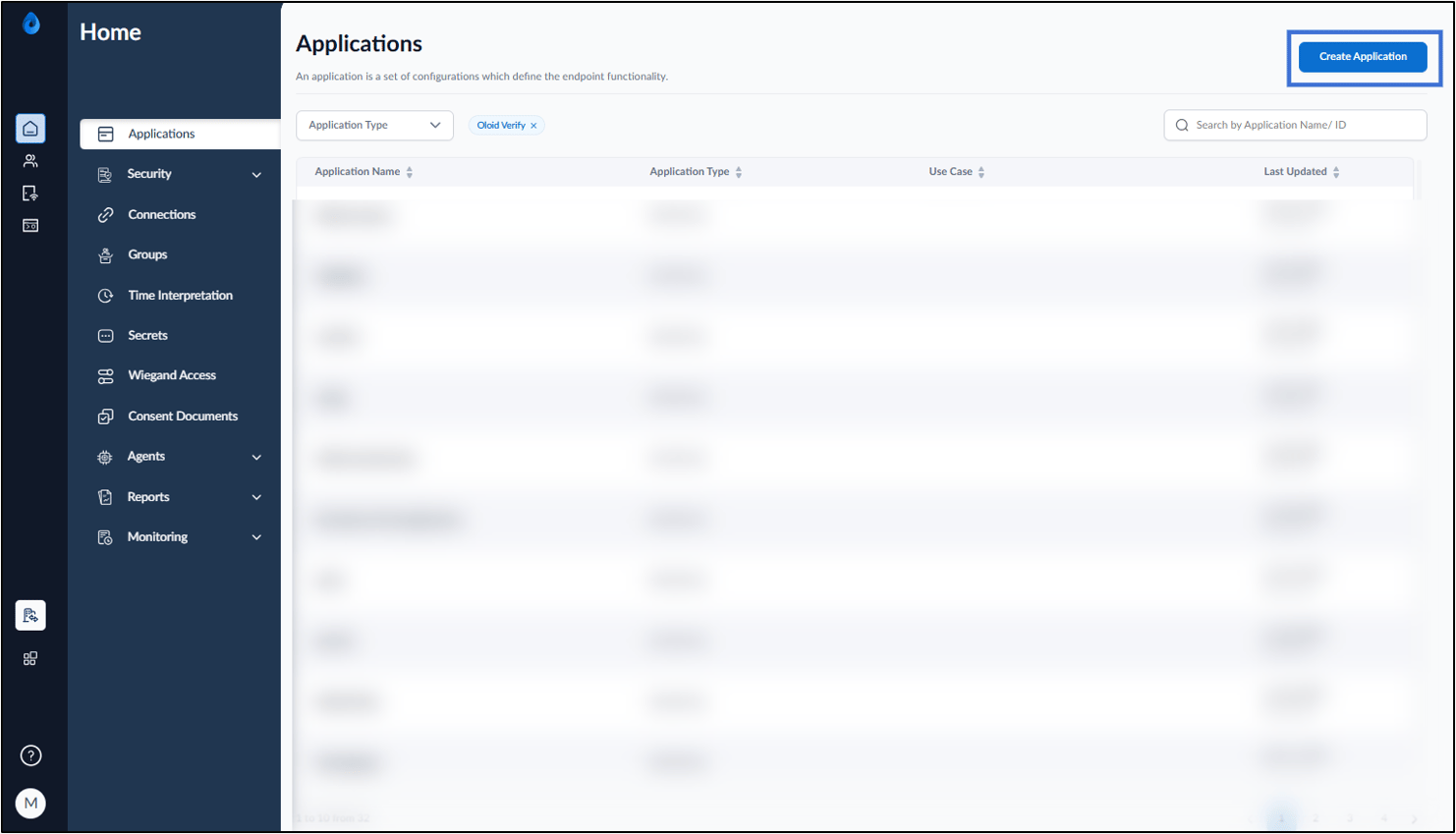
Task: Open the users icon in left rail
Action: 30,161
